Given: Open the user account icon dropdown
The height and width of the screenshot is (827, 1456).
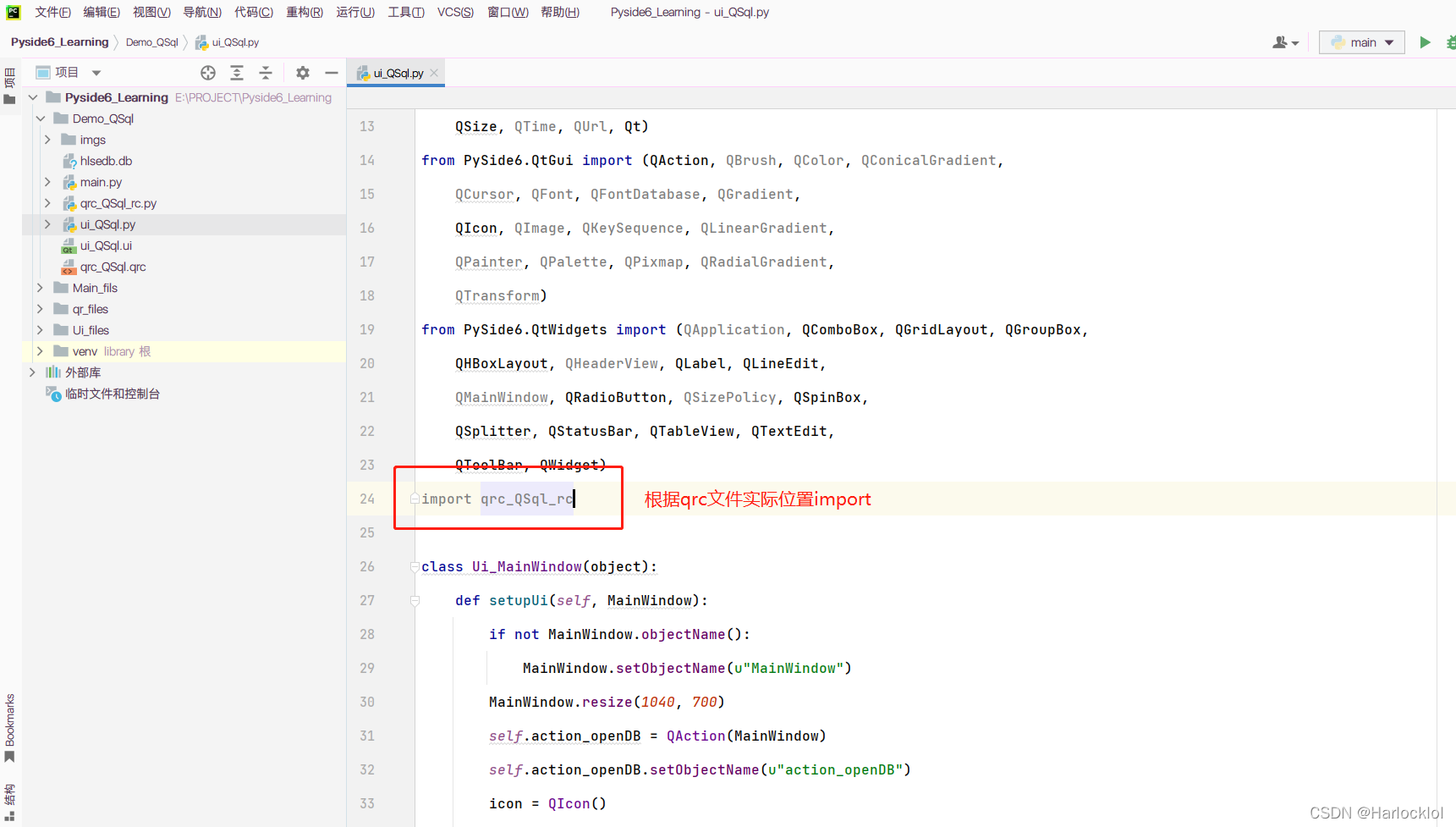Looking at the screenshot, I should pyautogui.click(x=1285, y=42).
